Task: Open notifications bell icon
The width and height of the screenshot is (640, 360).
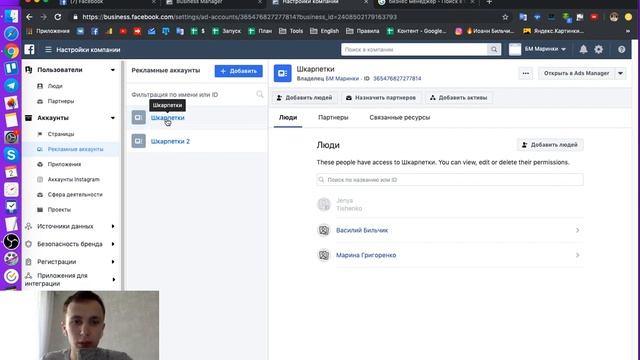Action: (x=583, y=49)
